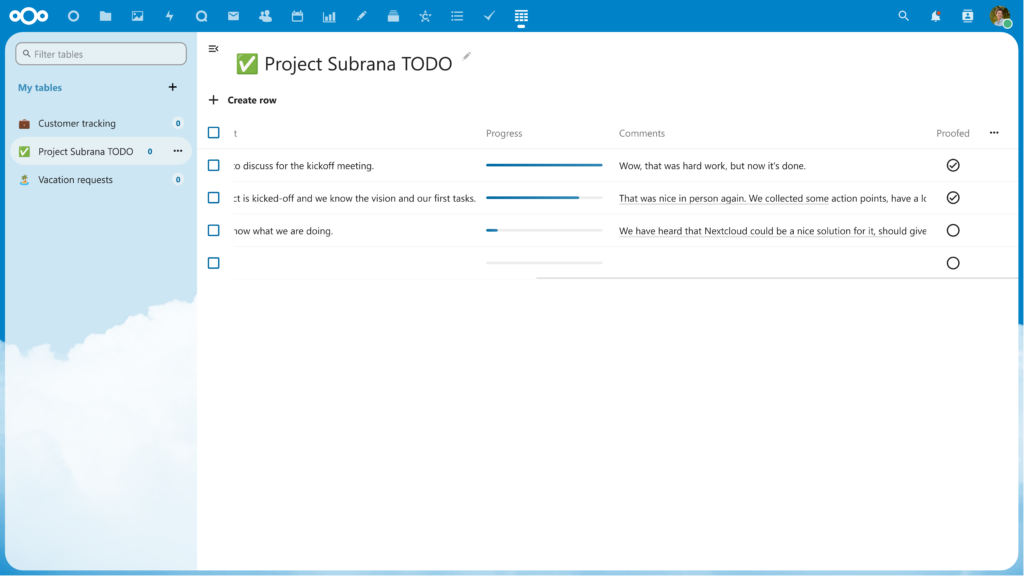Open the Photos app
Screen dimensions: 1024x576
[x=136, y=16]
